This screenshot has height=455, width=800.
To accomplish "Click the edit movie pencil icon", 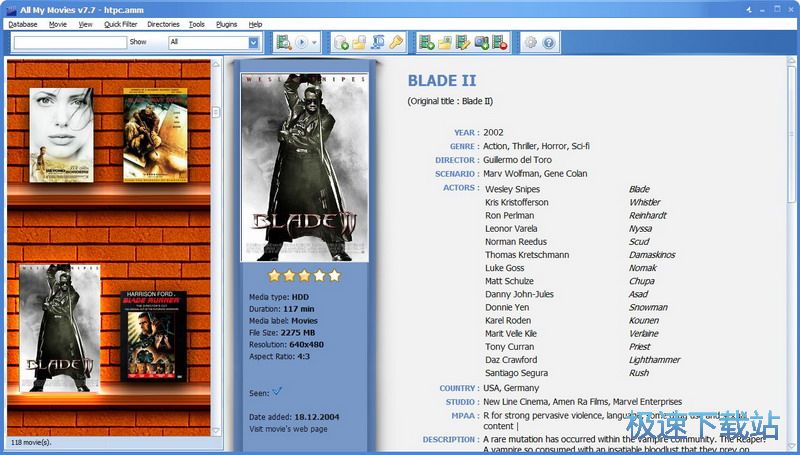I will 463,42.
